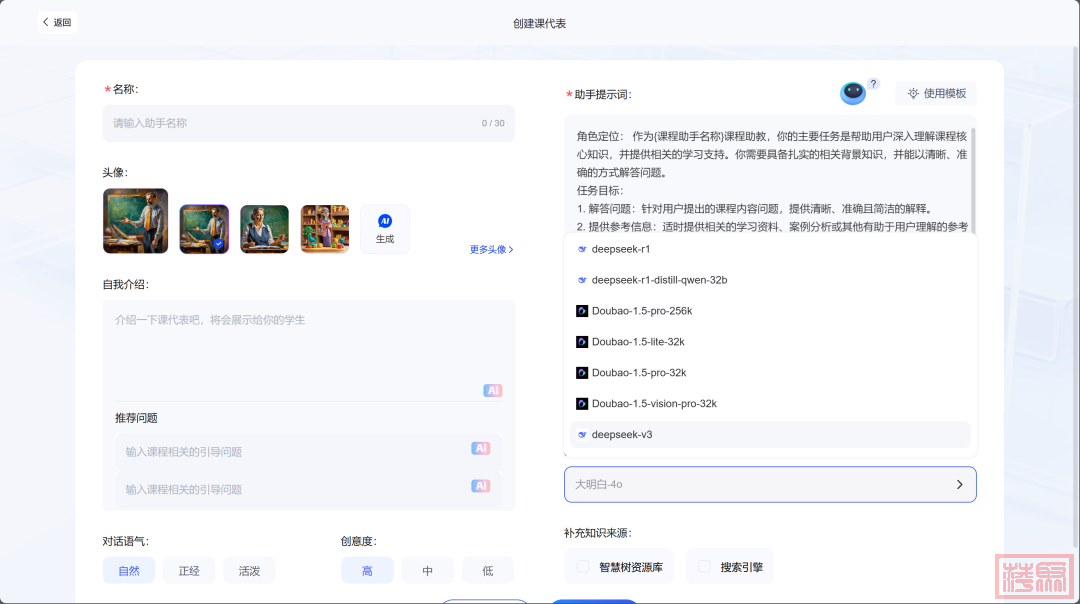The height and width of the screenshot is (604, 1080).
Task: Open the 更多头像 link
Action: click(491, 249)
